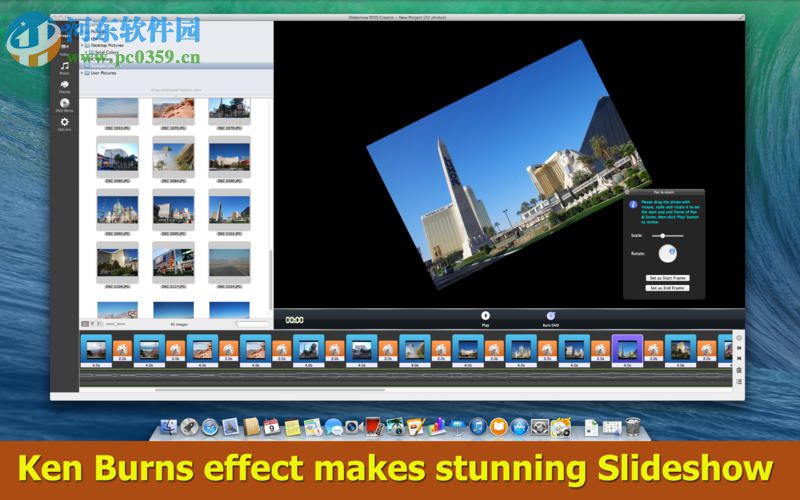Click the tilted Las Vegas photo in preview
Image resolution: width=800 pixels, height=500 pixels.
tap(509, 164)
